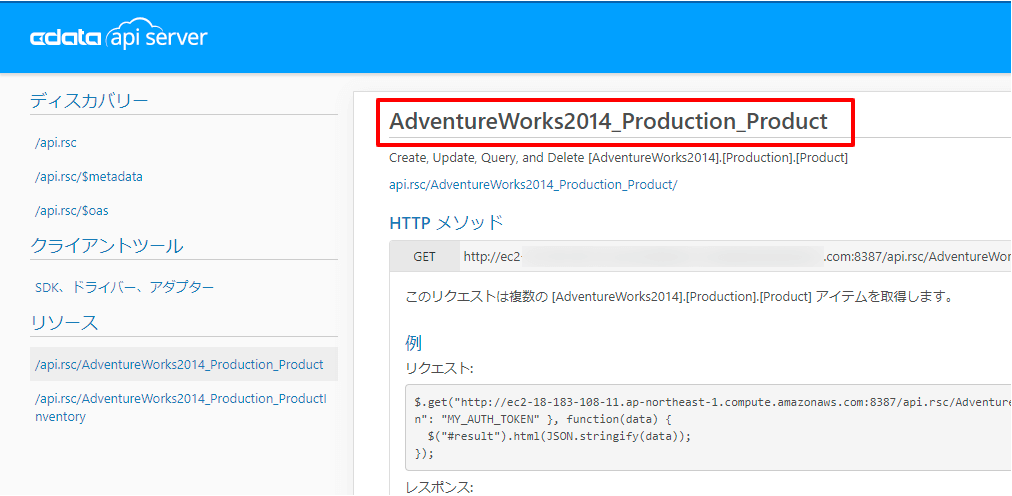Open the /api.rsc/$oas link
The image size is (1012, 496).
pos(72,211)
